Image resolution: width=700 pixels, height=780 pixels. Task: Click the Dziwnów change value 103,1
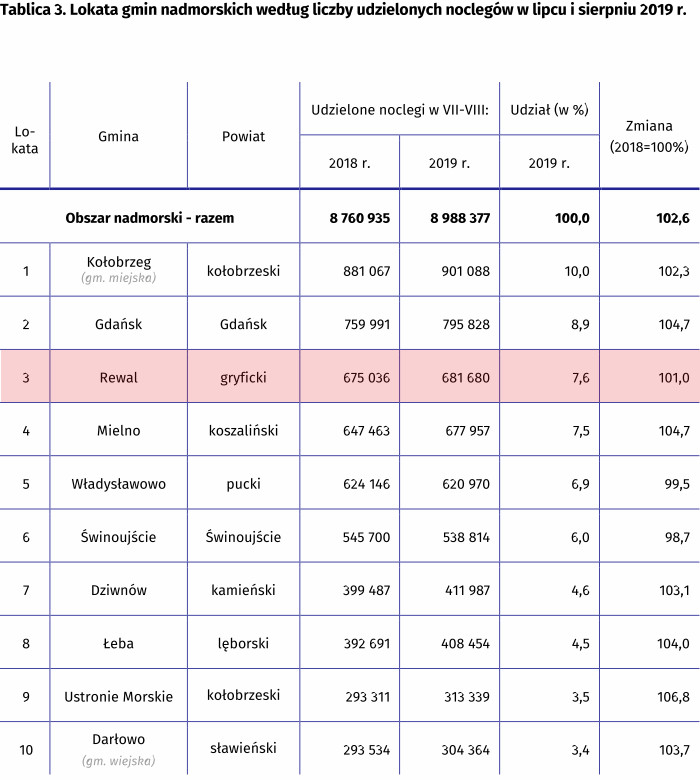pos(674,590)
